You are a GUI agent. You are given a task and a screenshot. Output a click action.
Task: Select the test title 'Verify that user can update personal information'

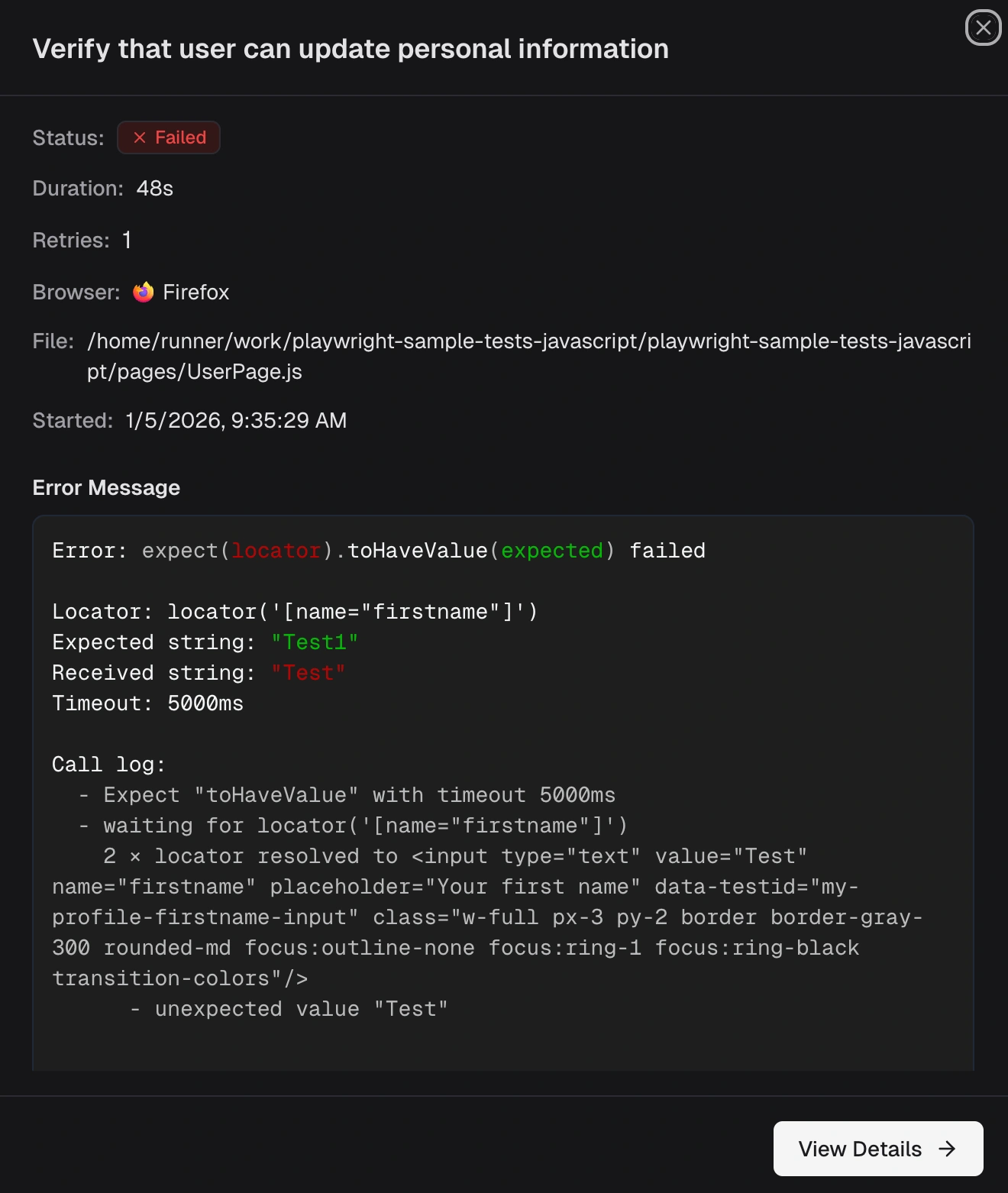tap(350, 48)
